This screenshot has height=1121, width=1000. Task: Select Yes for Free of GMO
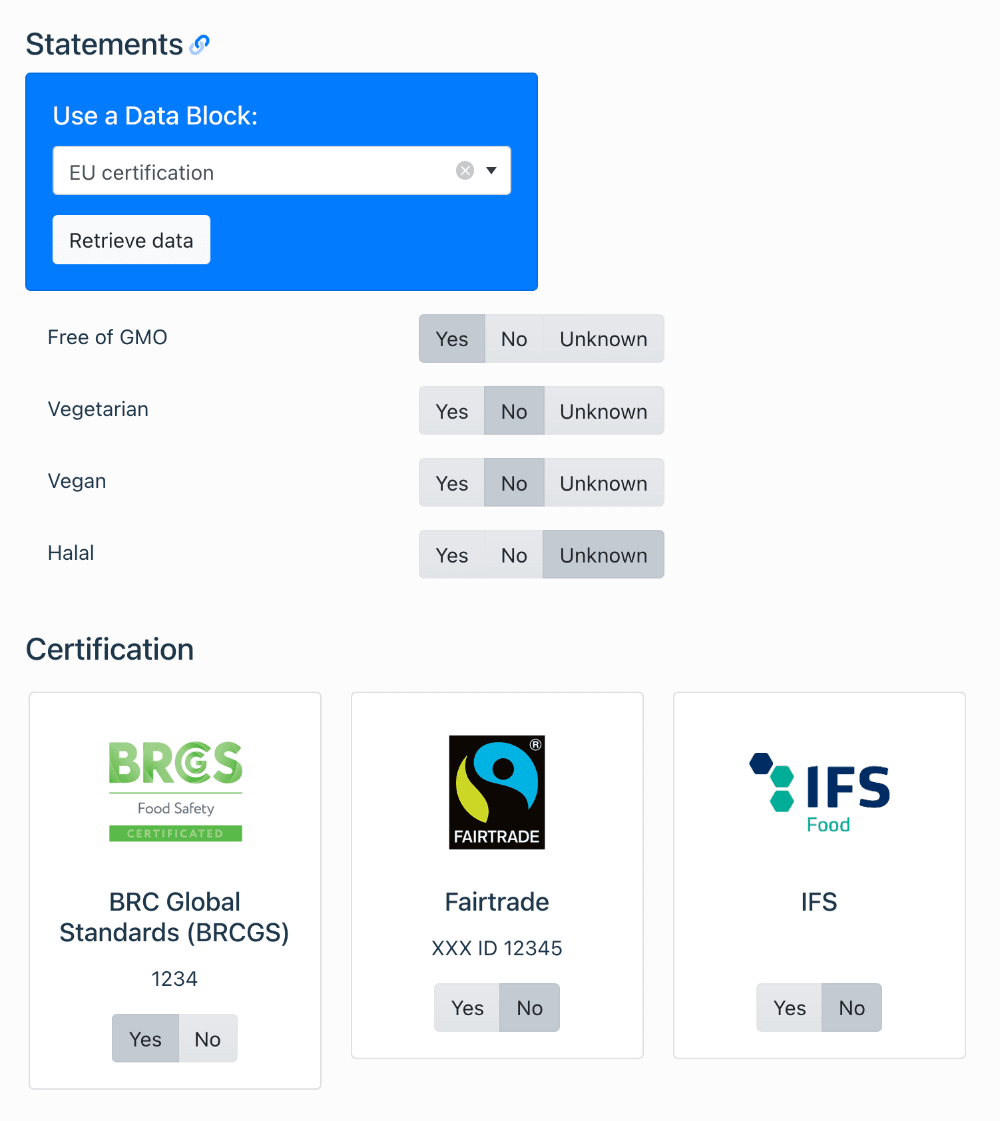(451, 338)
